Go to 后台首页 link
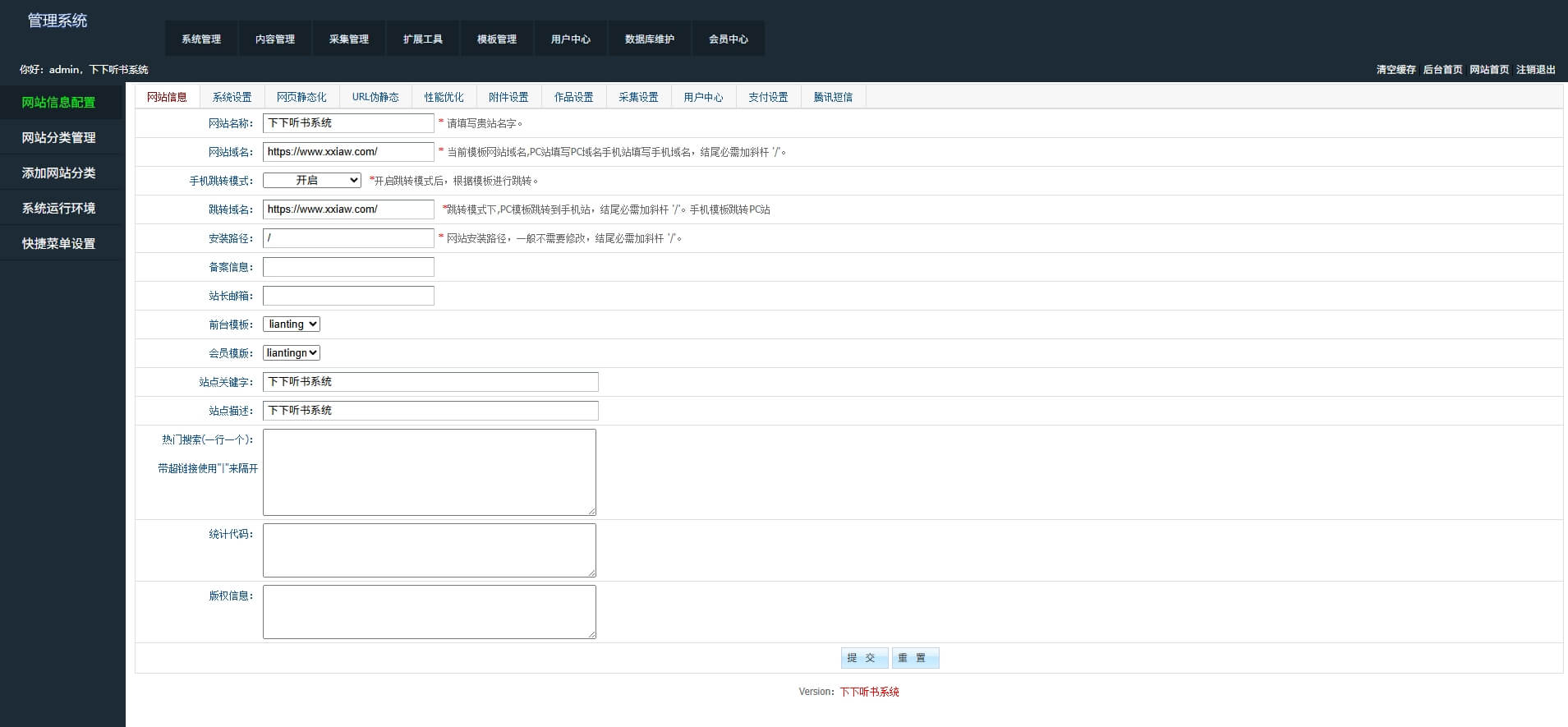The height and width of the screenshot is (727, 1568). [1442, 70]
